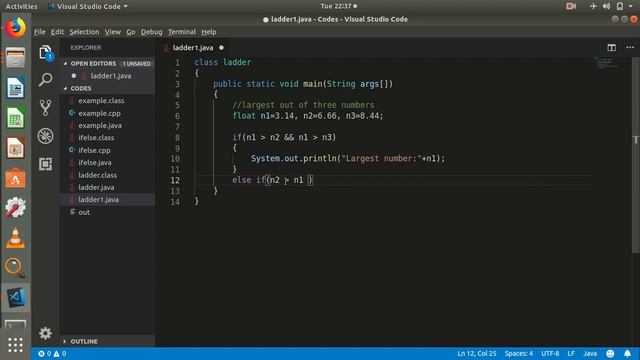Viewport: 640px width, 360px height.
Task: Open the magnifier image viewer in dock
Action: click(x=16, y=268)
